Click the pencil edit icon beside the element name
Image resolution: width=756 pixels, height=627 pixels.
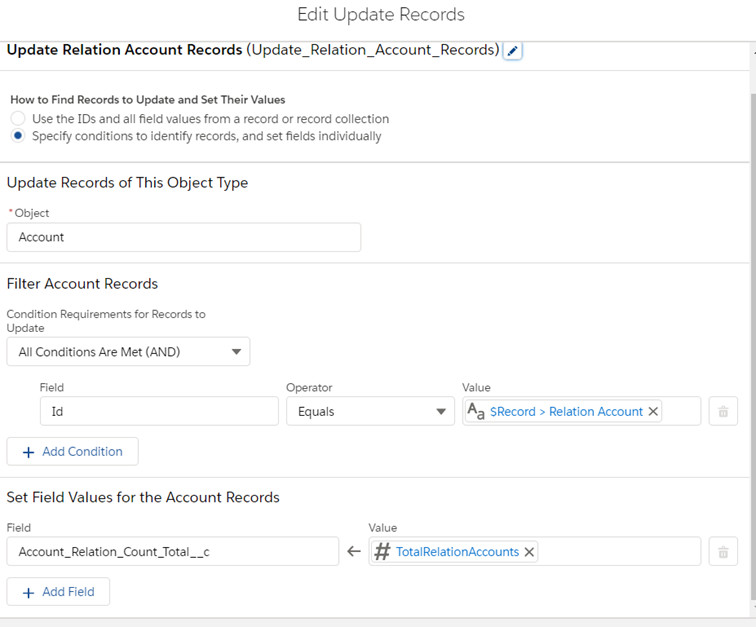[512, 51]
